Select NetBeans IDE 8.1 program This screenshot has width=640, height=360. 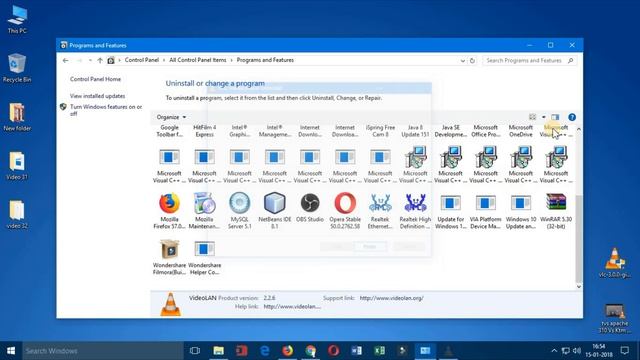coord(275,211)
